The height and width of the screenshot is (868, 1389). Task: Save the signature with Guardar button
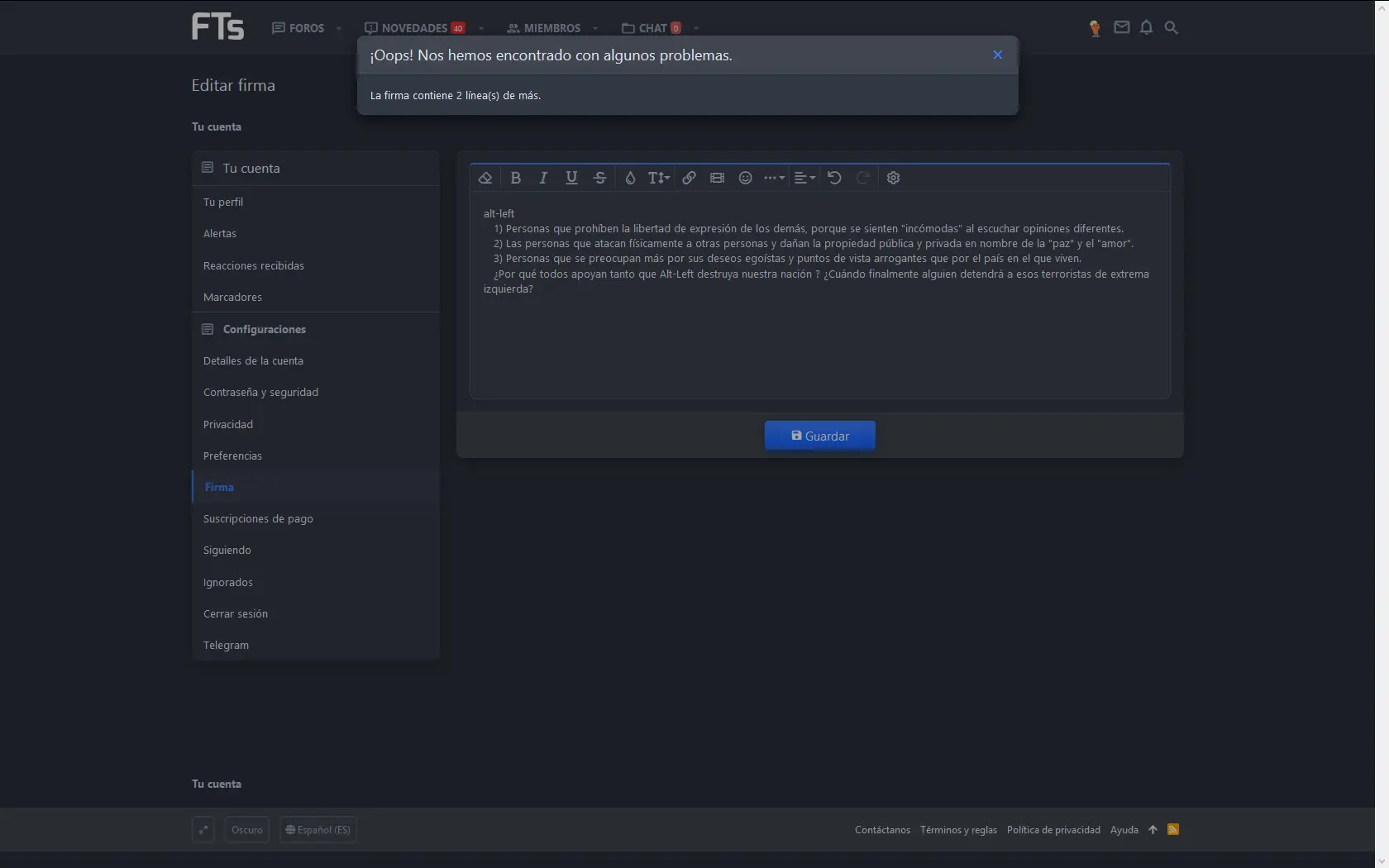tap(819, 436)
